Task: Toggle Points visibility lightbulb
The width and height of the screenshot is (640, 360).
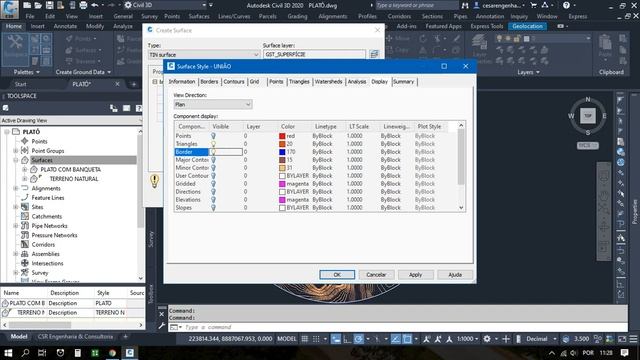Action: [x=213, y=136]
